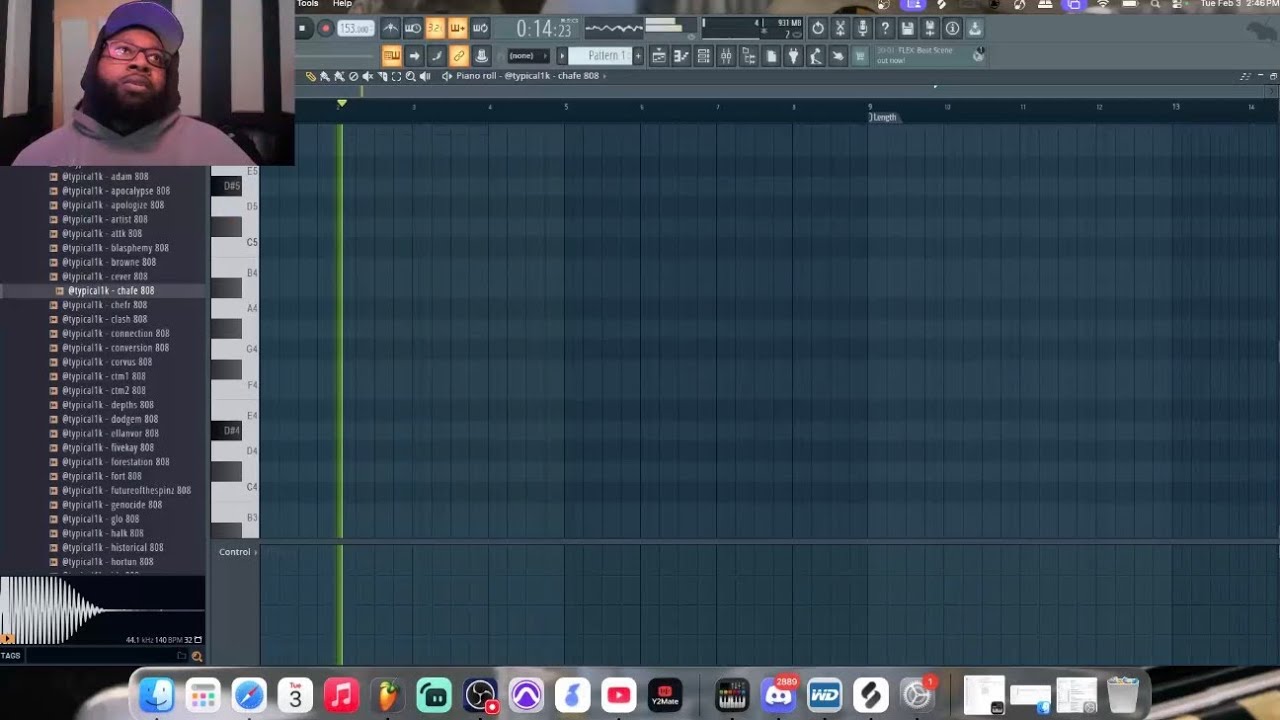The height and width of the screenshot is (720, 1280).
Task: Click the stop playback button
Action: (302, 29)
